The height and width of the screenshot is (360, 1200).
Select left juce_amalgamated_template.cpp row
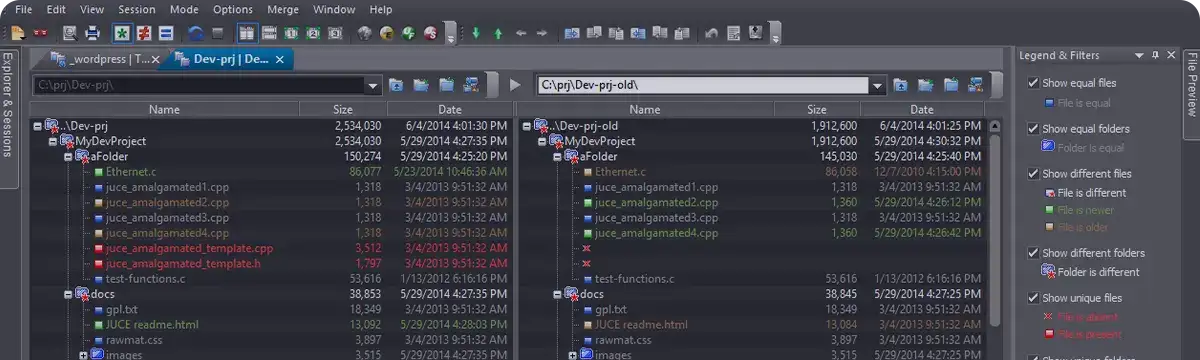[x=269, y=248]
